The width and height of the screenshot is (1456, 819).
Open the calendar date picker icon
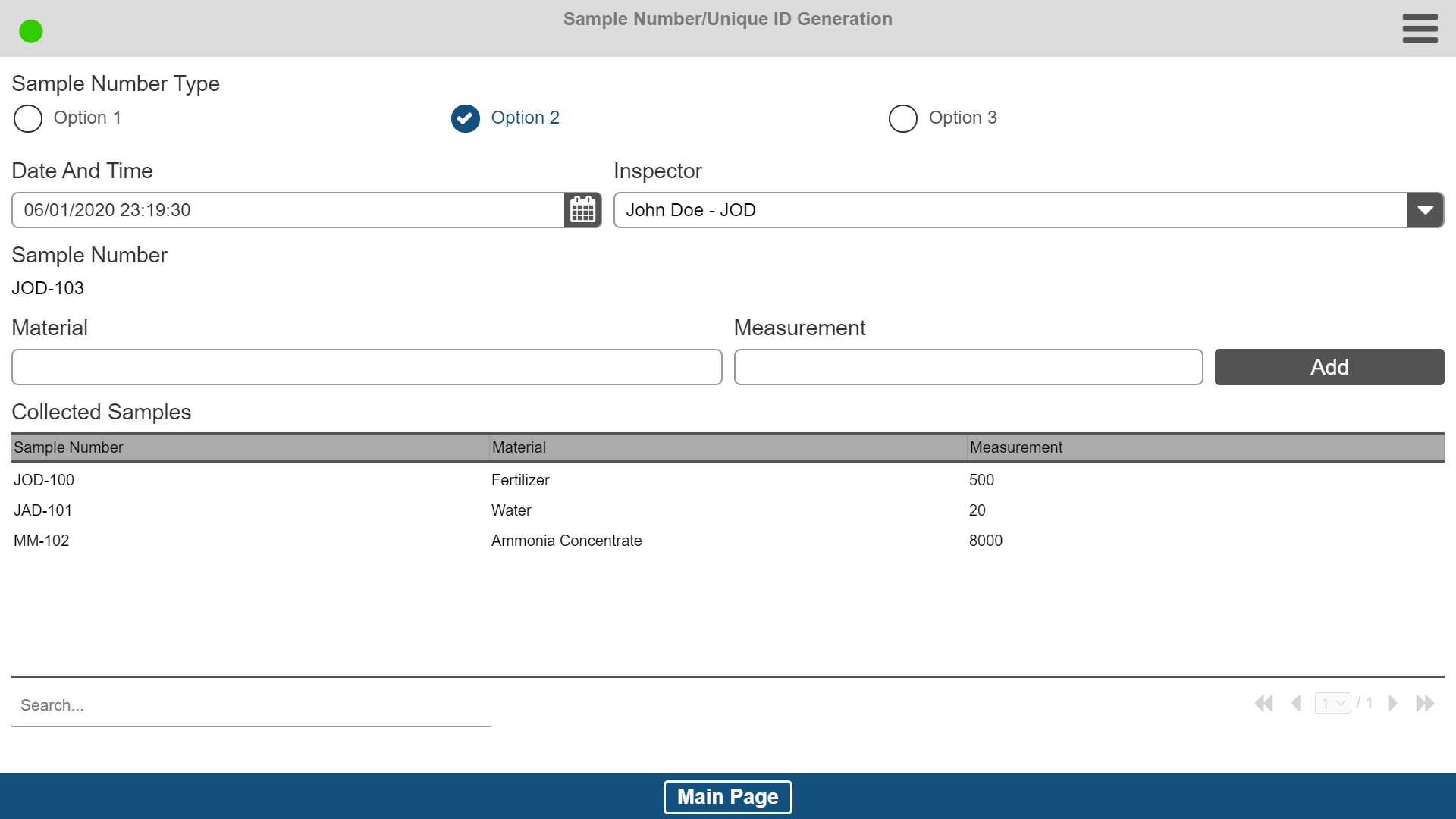[x=582, y=210]
